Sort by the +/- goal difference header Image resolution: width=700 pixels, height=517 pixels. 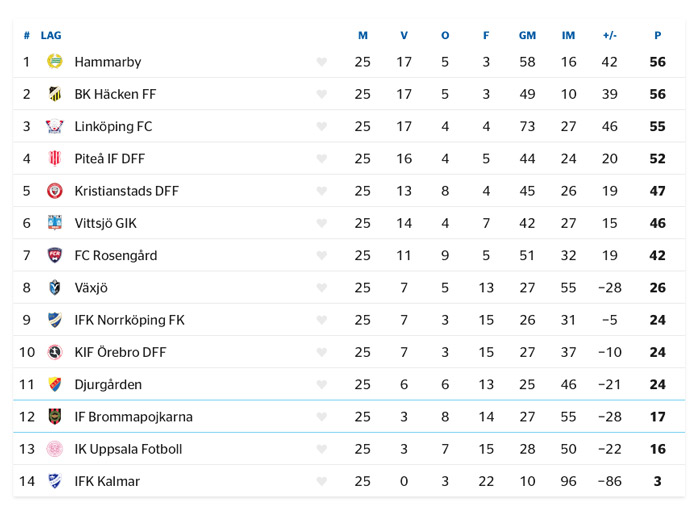pos(609,35)
